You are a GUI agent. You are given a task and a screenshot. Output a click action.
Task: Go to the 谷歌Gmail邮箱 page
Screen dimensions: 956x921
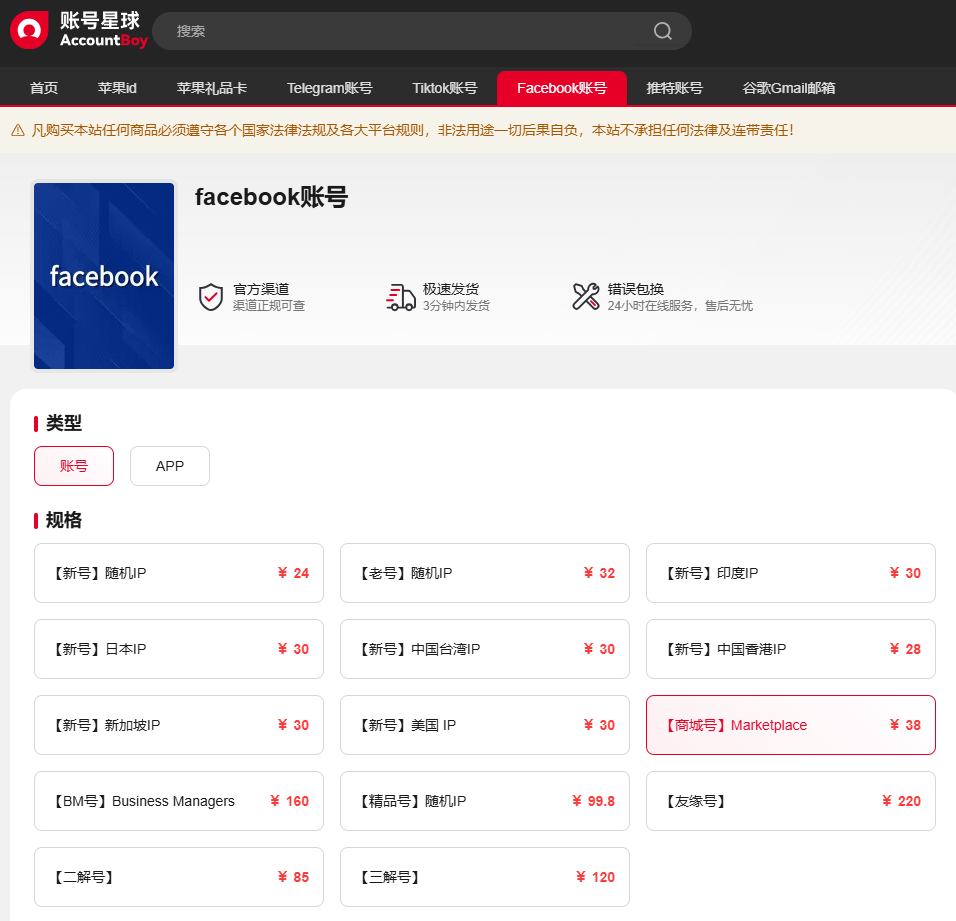[x=789, y=88]
